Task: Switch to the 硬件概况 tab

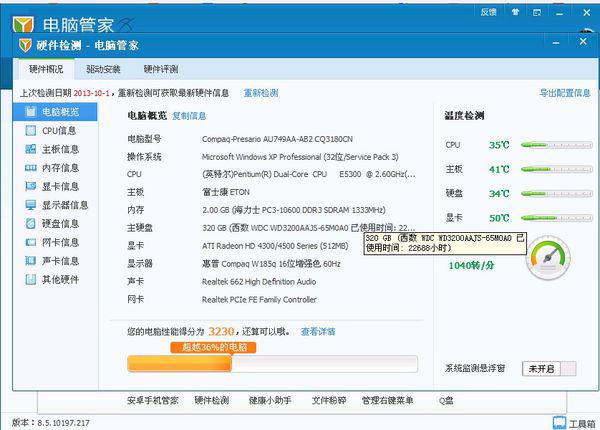Action: pos(46,69)
